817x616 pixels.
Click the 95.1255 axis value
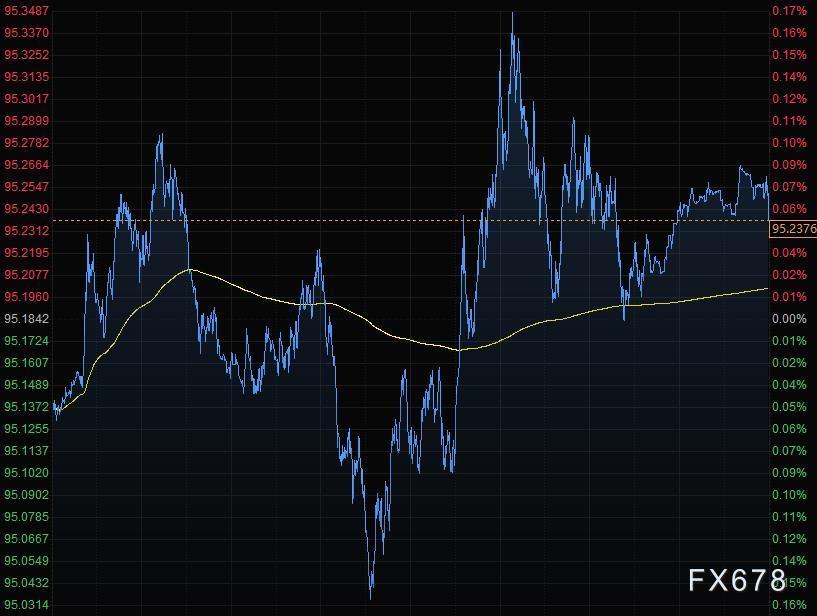[x=27, y=428]
